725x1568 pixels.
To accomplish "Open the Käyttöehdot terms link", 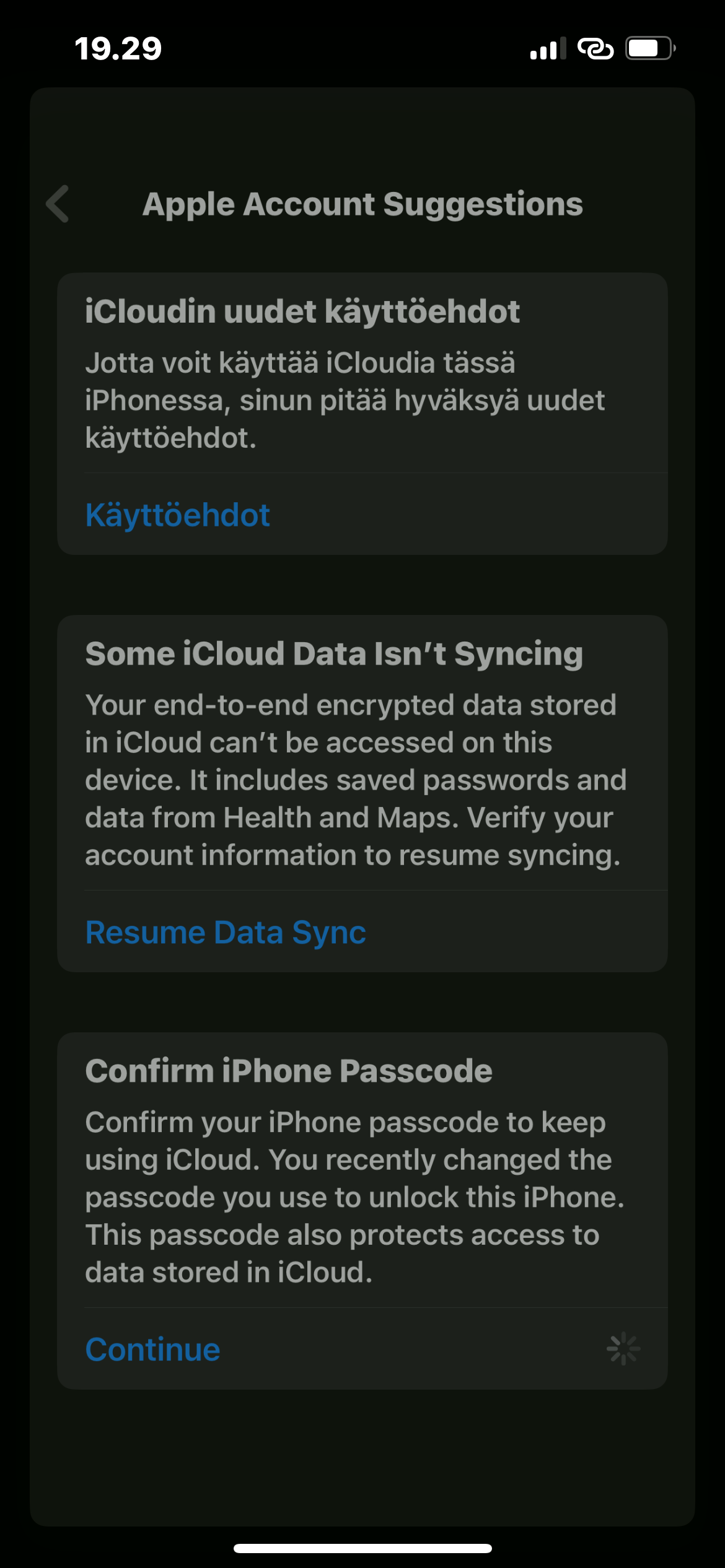I will pyautogui.click(x=178, y=515).
